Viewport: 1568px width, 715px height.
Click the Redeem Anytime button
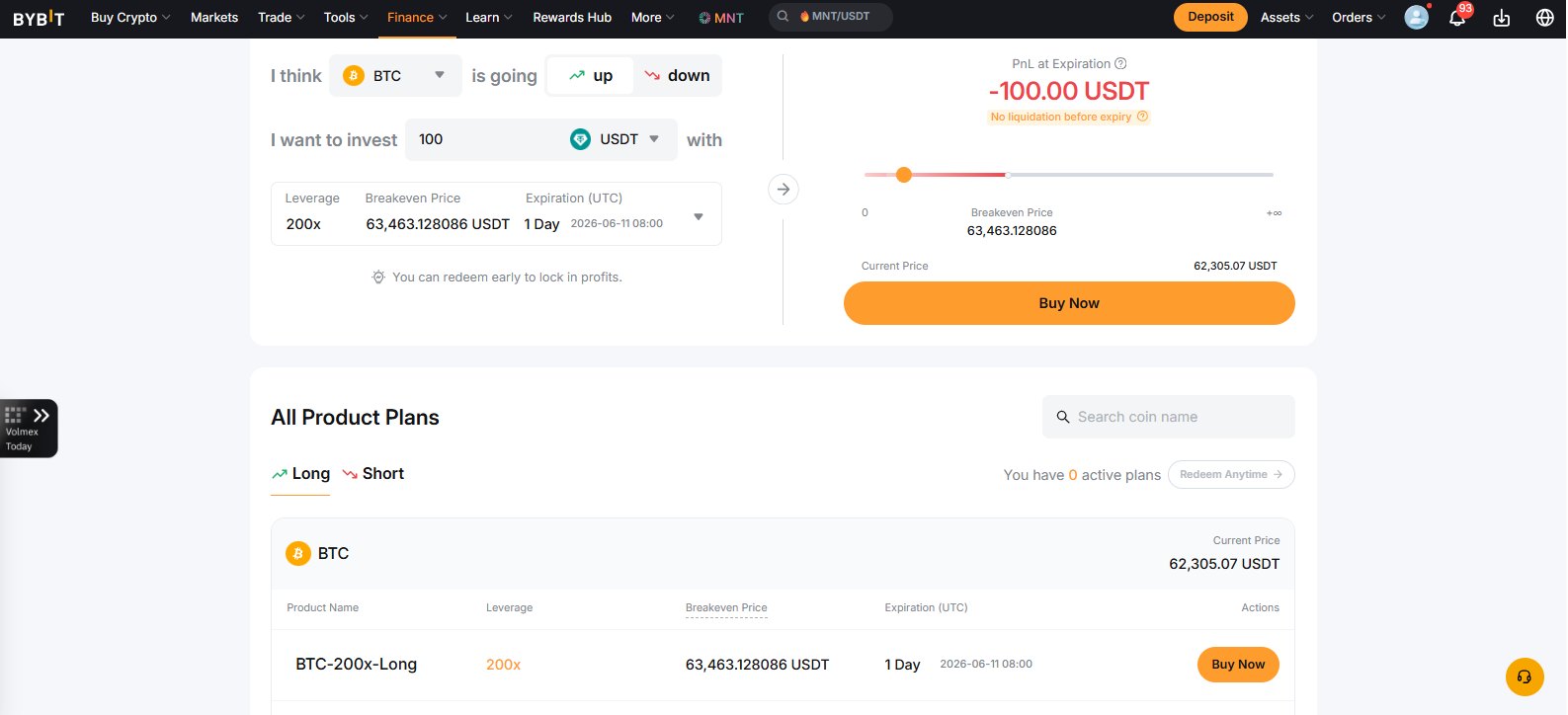pos(1231,475)
